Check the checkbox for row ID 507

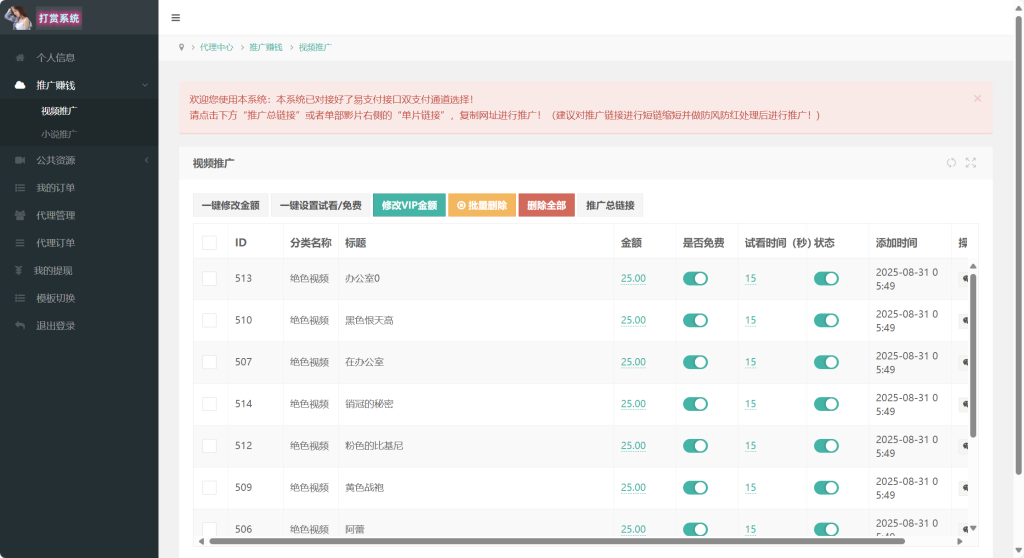(210, 362)
